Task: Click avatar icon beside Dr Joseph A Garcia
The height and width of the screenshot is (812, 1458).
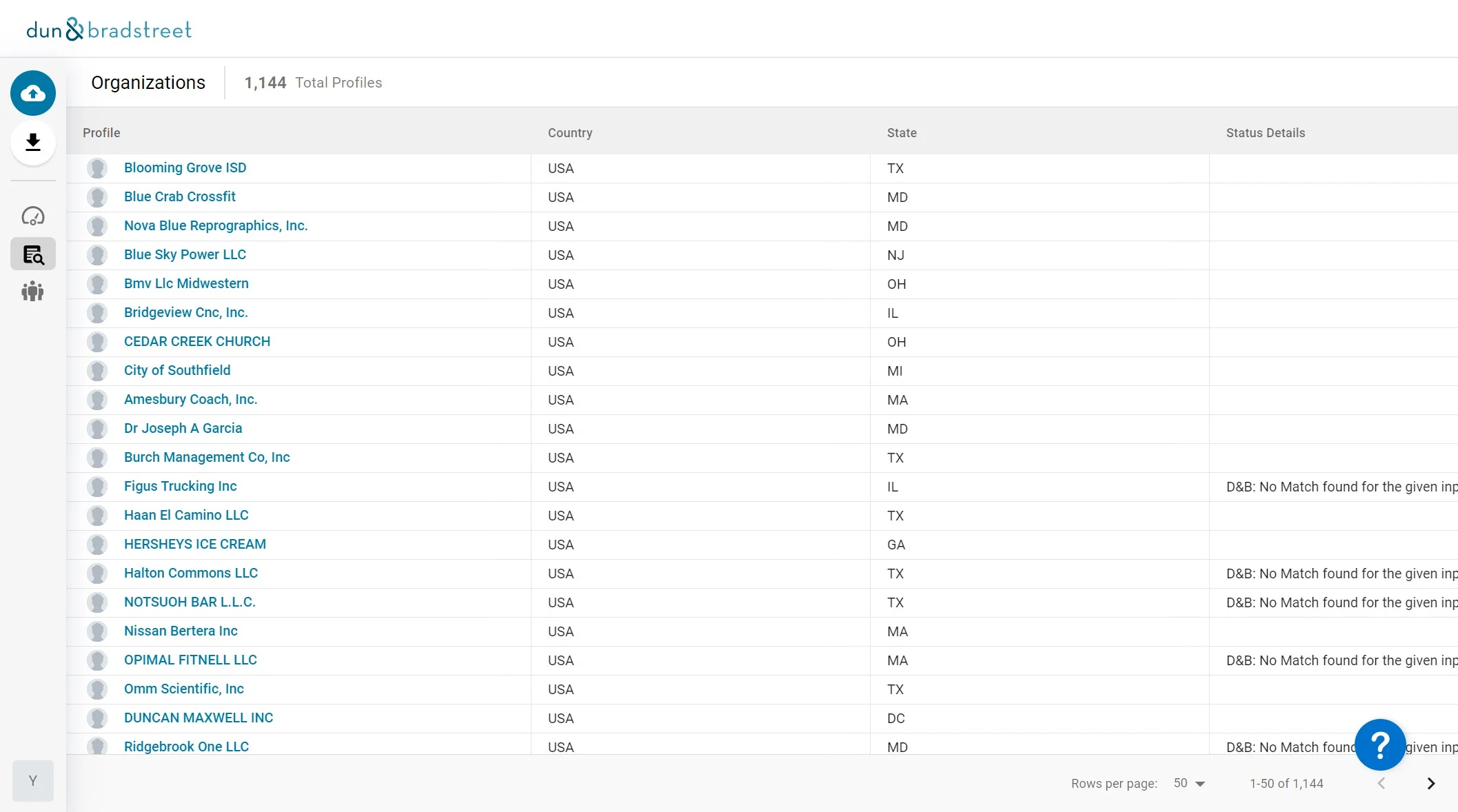Action: pos(97,429)
